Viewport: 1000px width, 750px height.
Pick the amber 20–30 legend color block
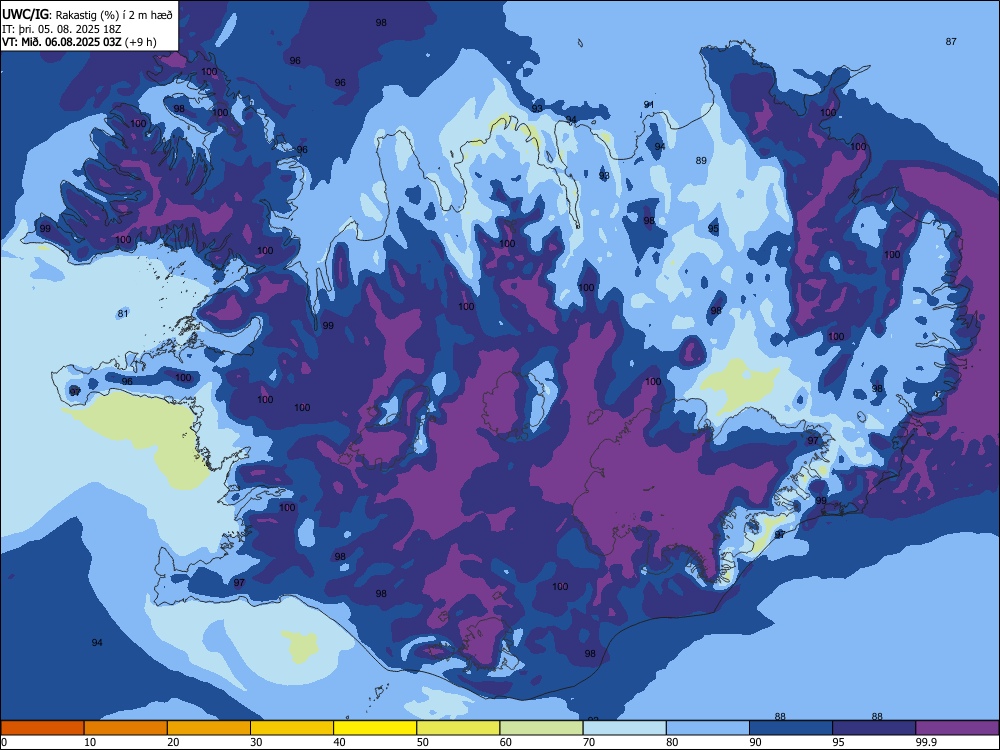[209, 728]
